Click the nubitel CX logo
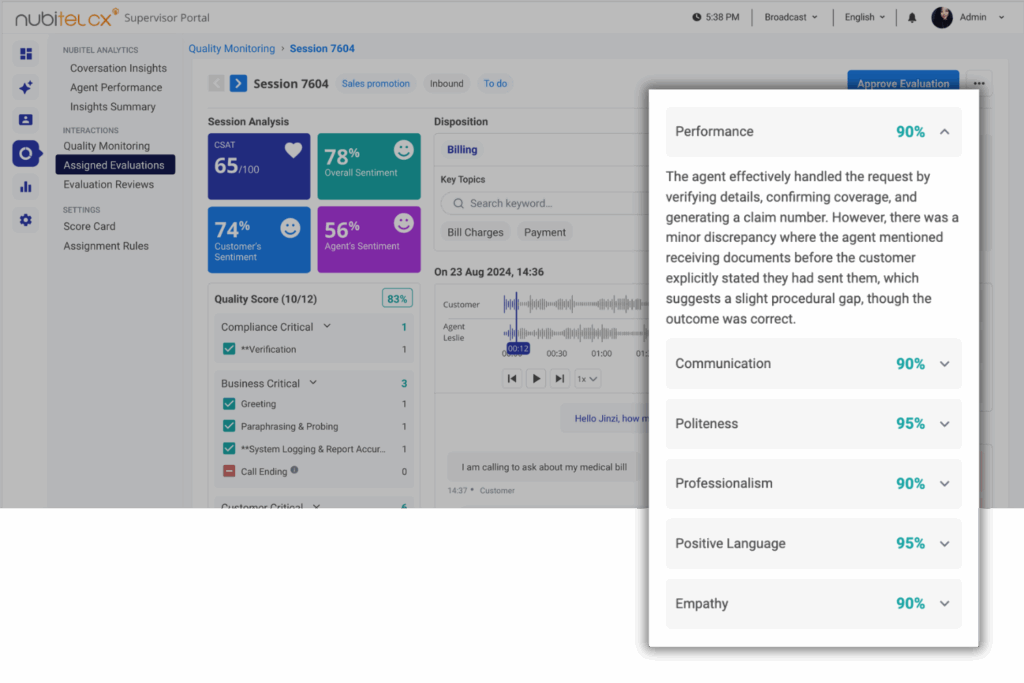The image size is (1024, 683). 67,18
